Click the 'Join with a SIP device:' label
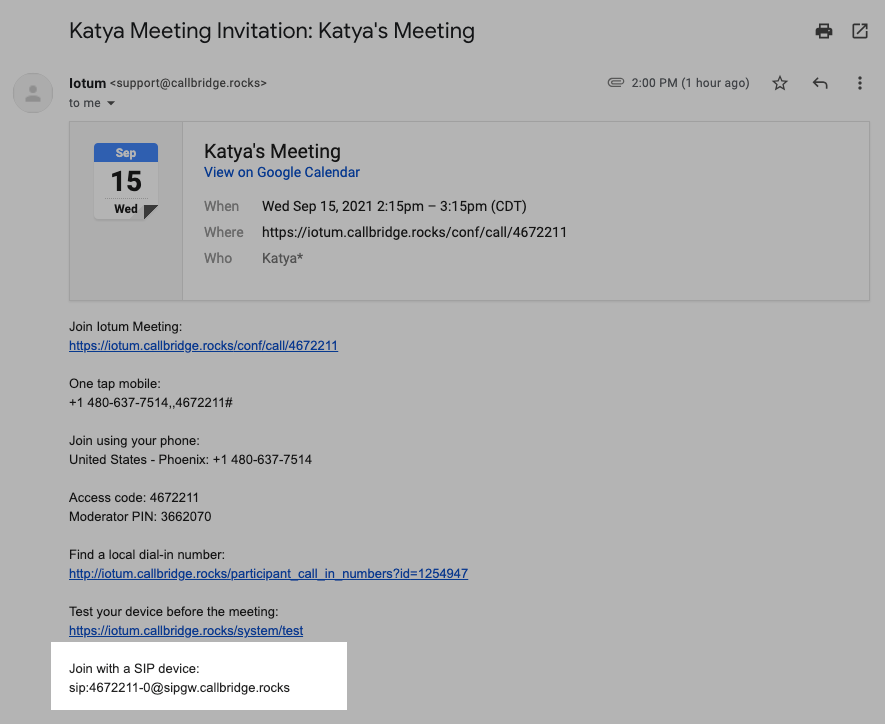Viewport: 885px width, 724px height. [134, 668]
